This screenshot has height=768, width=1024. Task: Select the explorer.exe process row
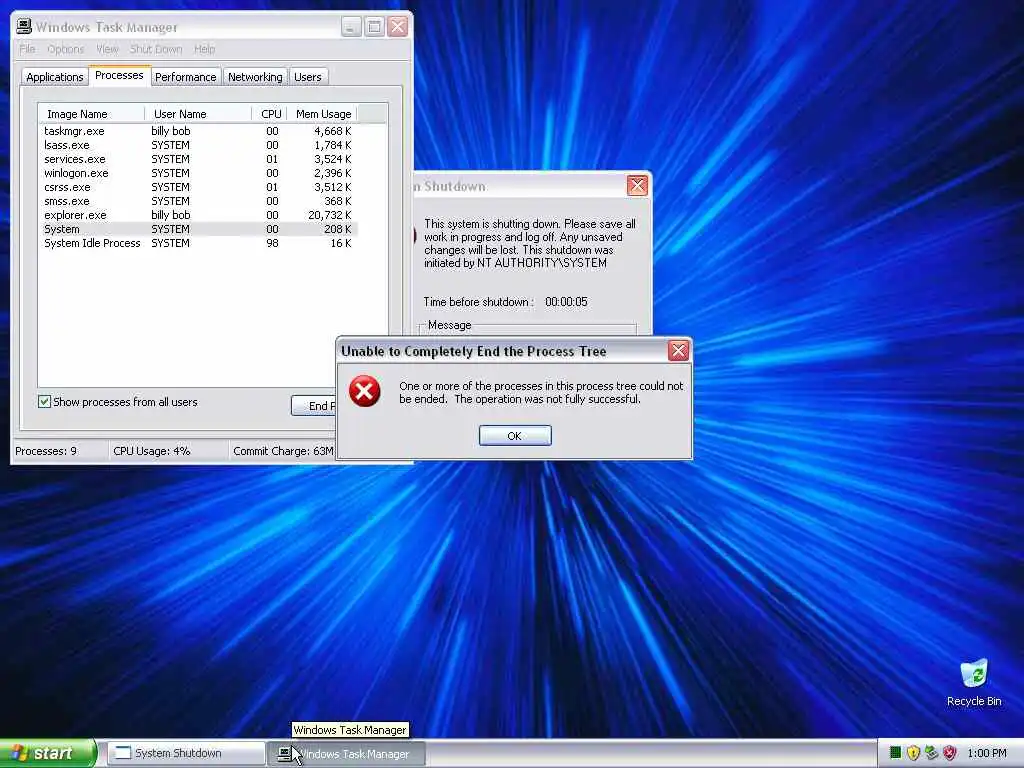[x=198, y=215]
